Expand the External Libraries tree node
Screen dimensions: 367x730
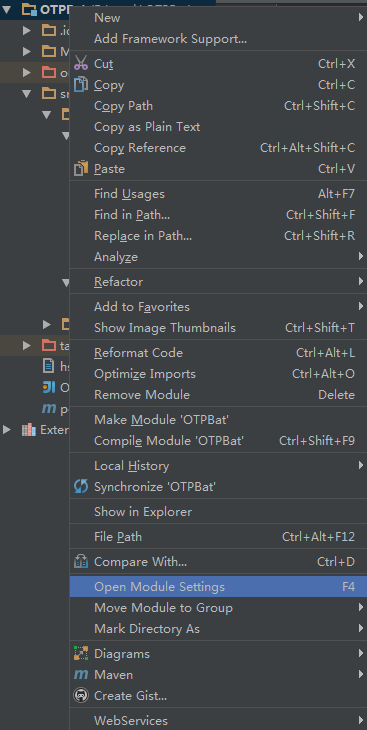[x=6, y=429]
